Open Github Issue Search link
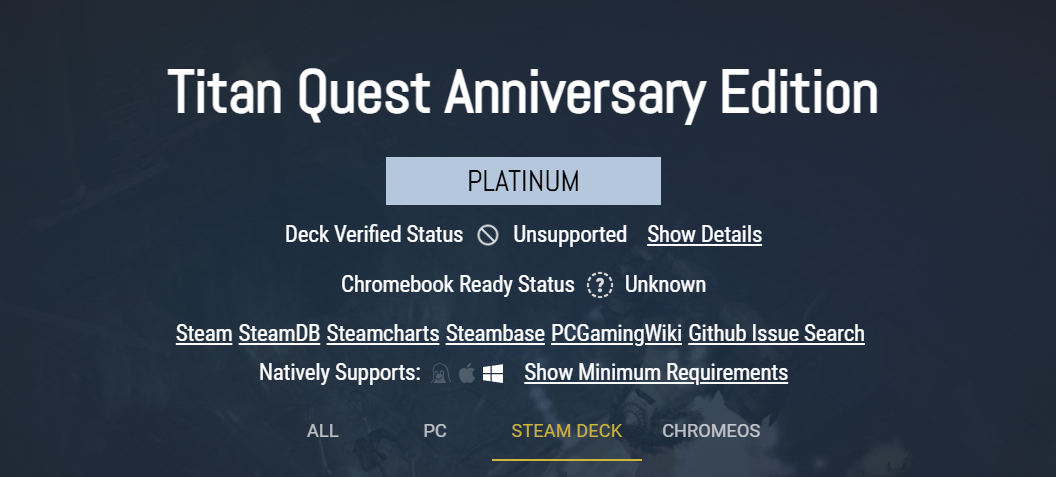Image resolution: width=1056 pixels, height=477 pixels. click(776, 333)
